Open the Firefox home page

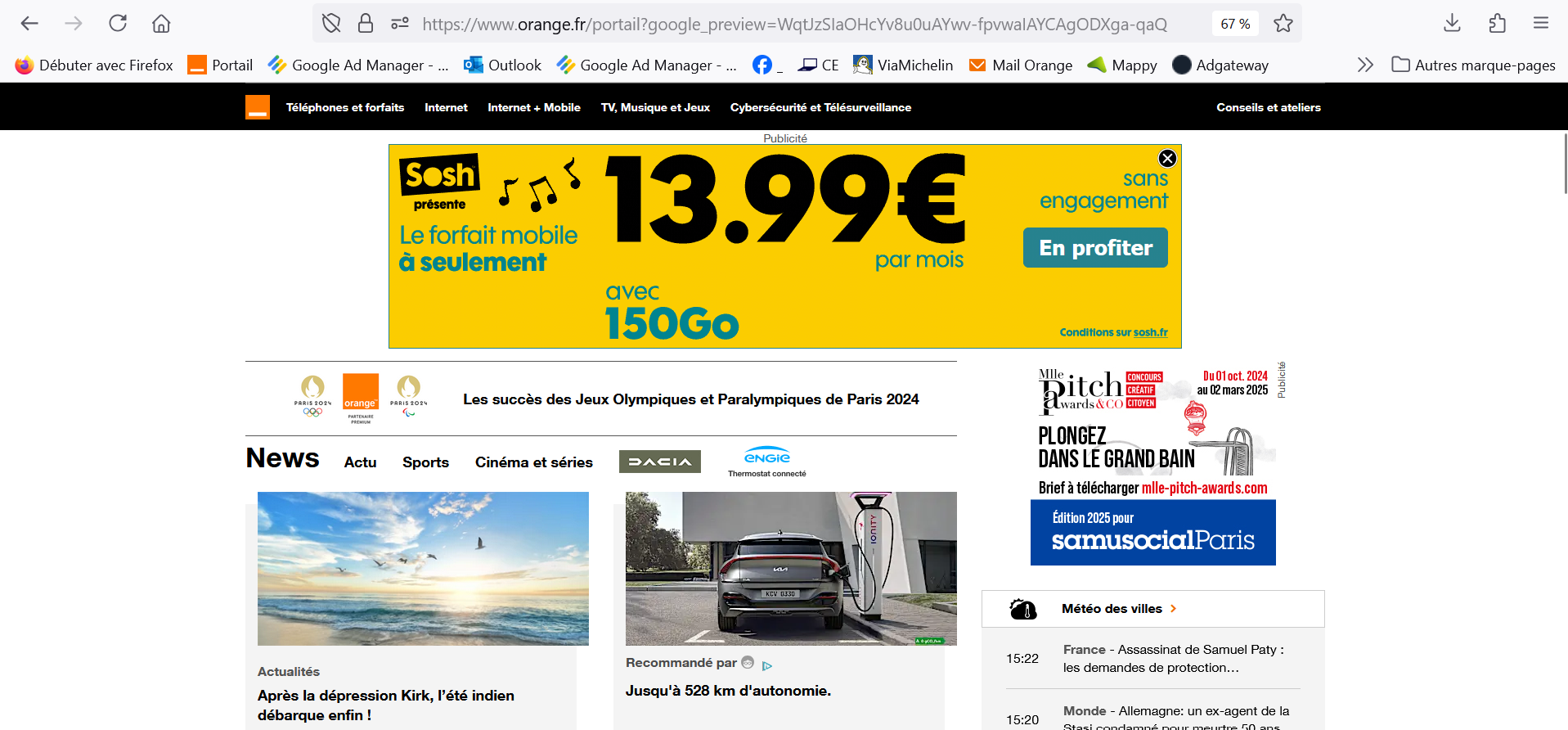[x=161, y=23]
